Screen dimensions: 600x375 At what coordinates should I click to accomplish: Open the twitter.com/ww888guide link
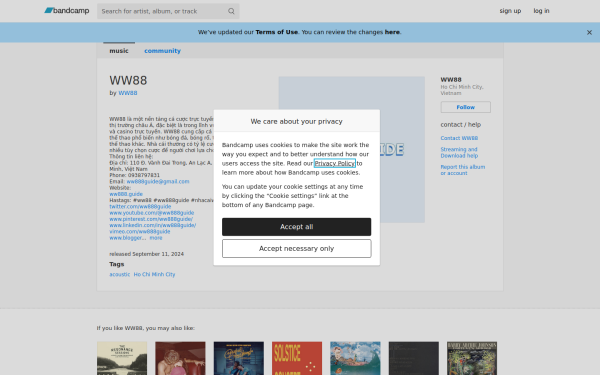point(140,206)
